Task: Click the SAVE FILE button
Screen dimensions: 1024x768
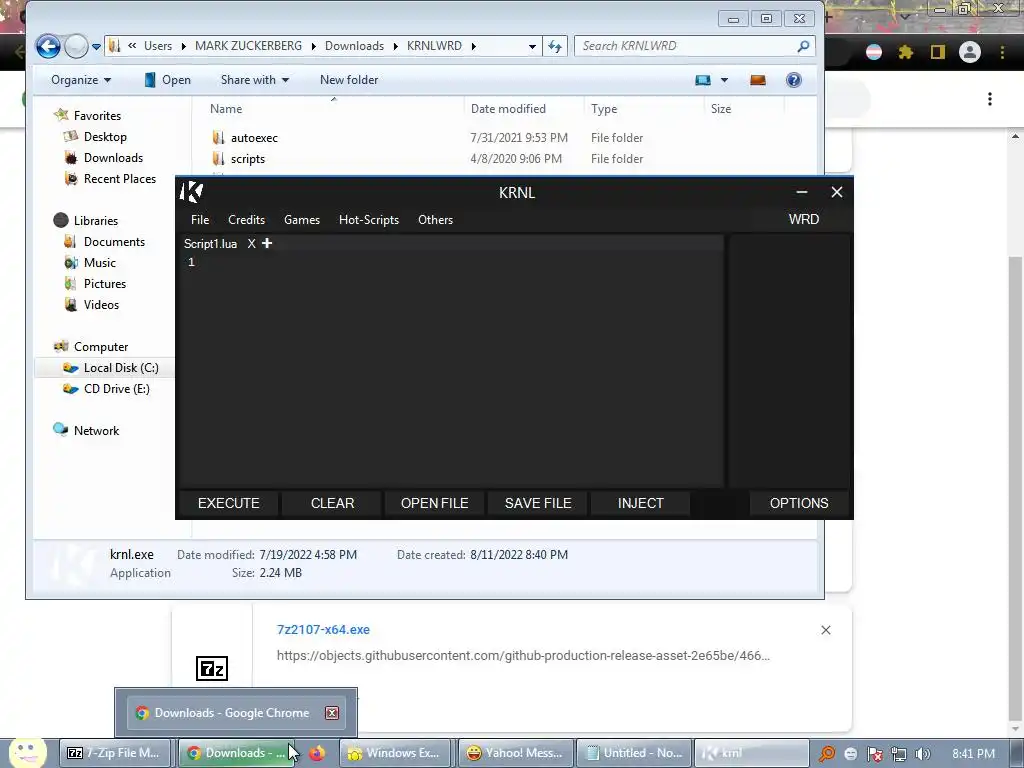Action: [x=537, y=503]
